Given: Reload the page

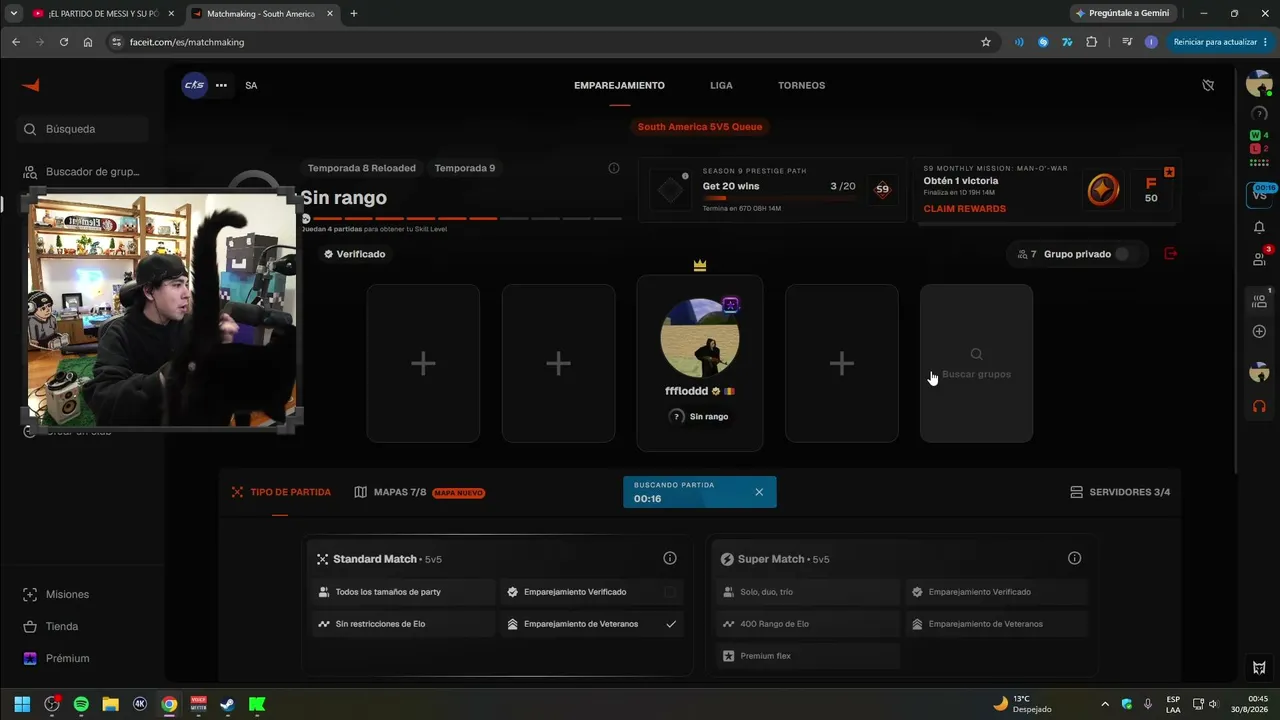Looking at the screenshot, I should click(64, 42).
